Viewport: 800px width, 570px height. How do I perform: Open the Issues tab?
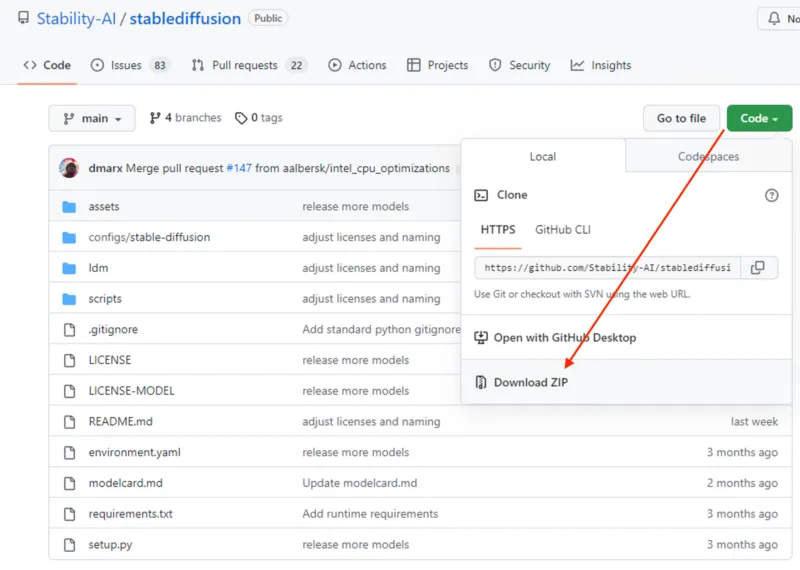pyautogui.click(x=131, y=65)
